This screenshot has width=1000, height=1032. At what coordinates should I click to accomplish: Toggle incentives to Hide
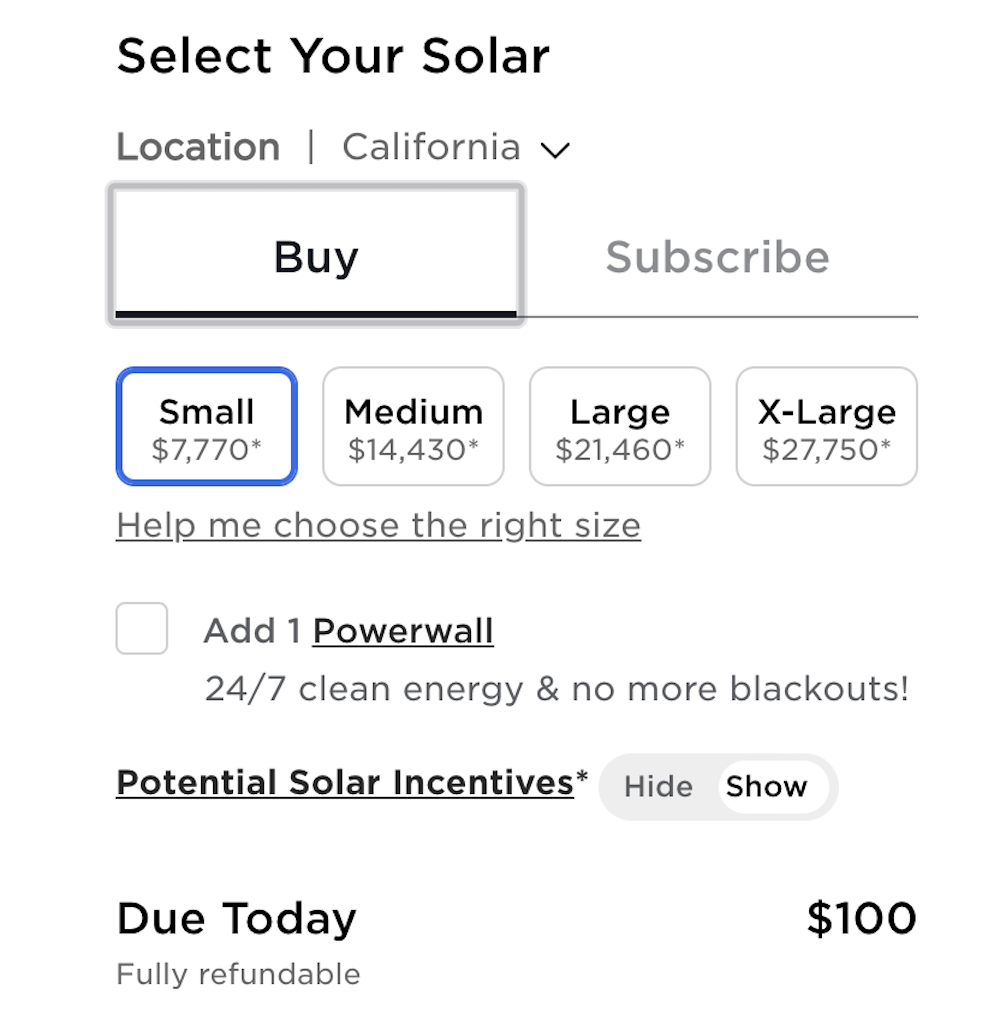658,787
